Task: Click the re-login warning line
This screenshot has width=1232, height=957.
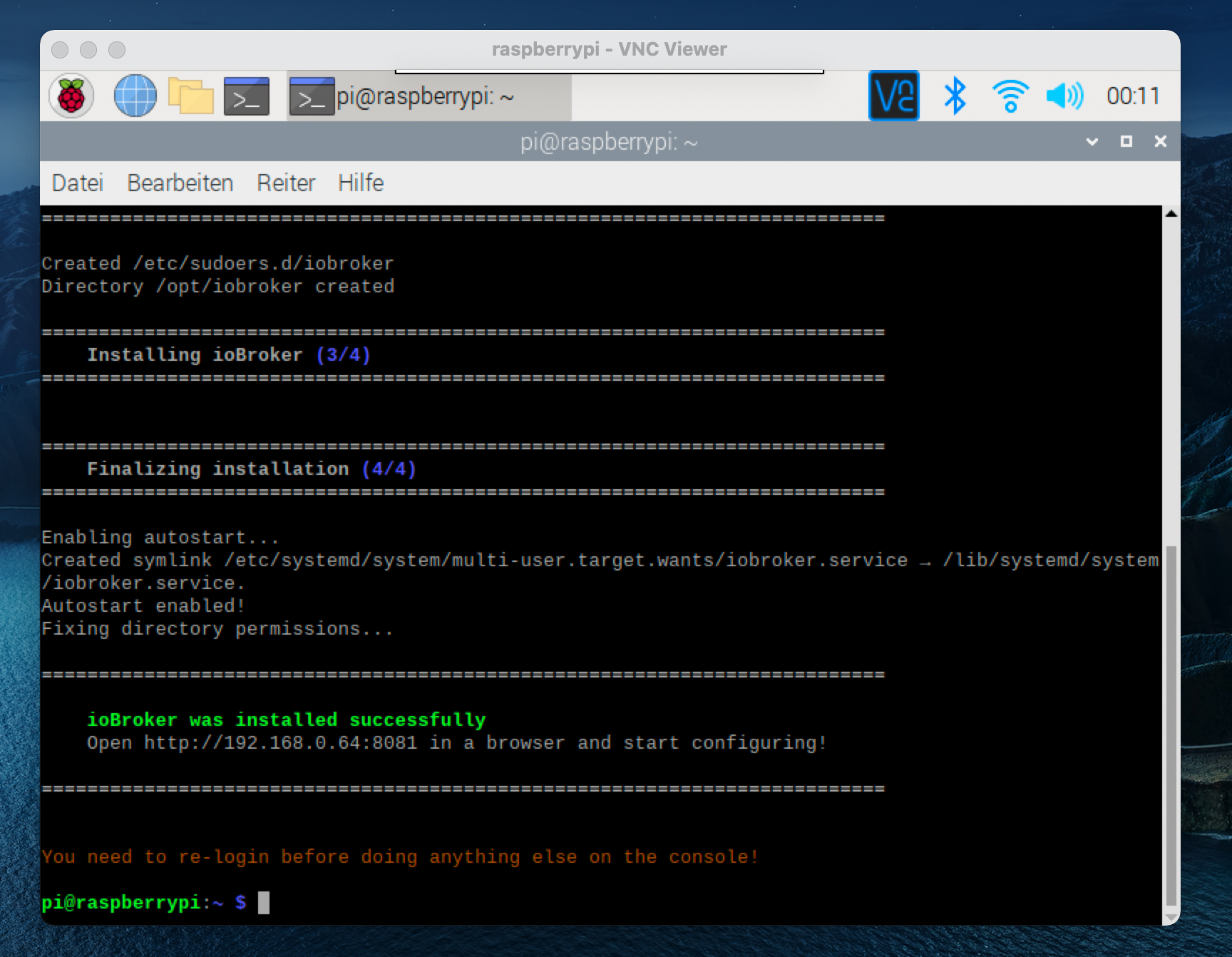Action: (x=401, y=857)
